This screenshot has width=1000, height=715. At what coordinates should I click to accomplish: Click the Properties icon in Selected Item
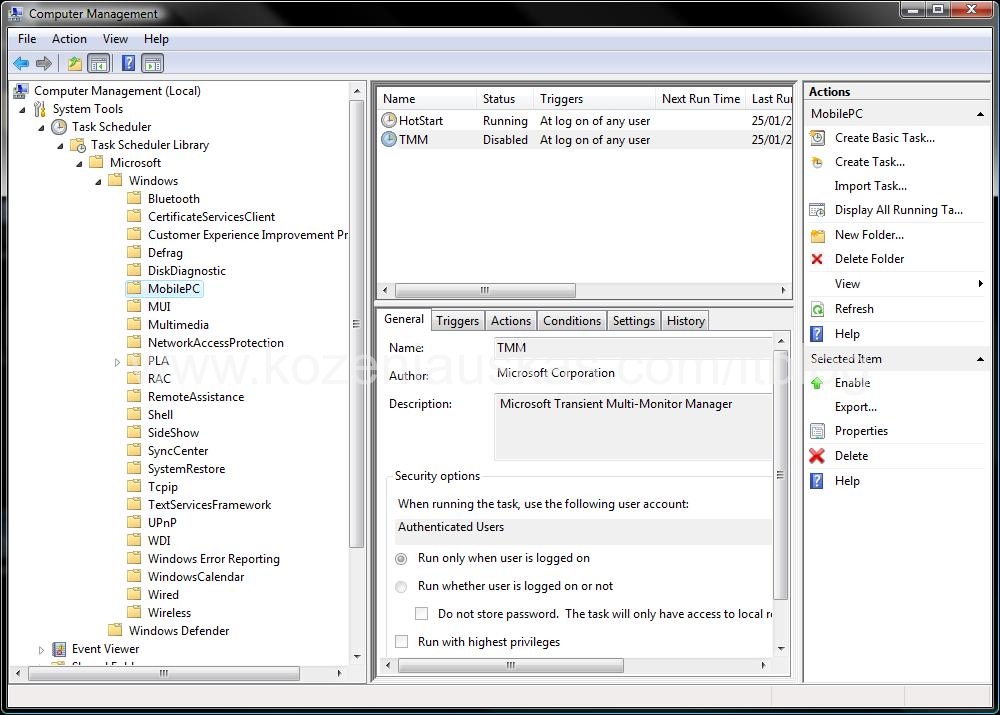point(817,431)
